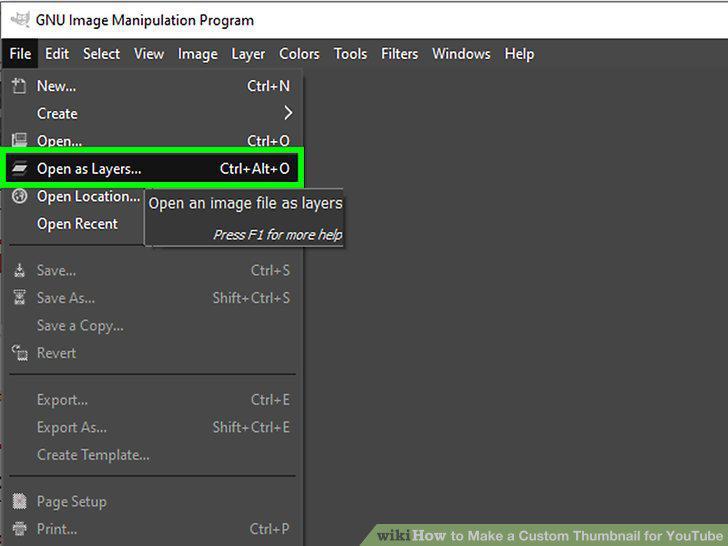Open the Colors menu

click(299, 53)
